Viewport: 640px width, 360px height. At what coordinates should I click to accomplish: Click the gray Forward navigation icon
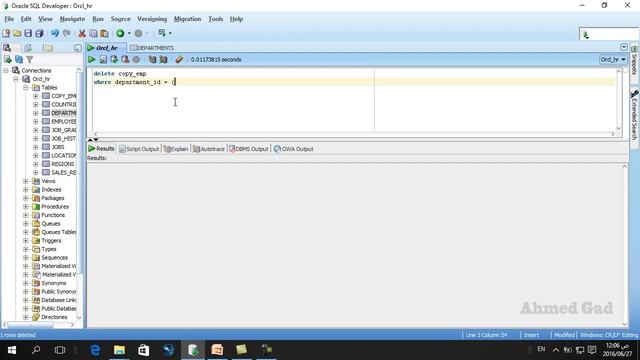pos(138,33)
